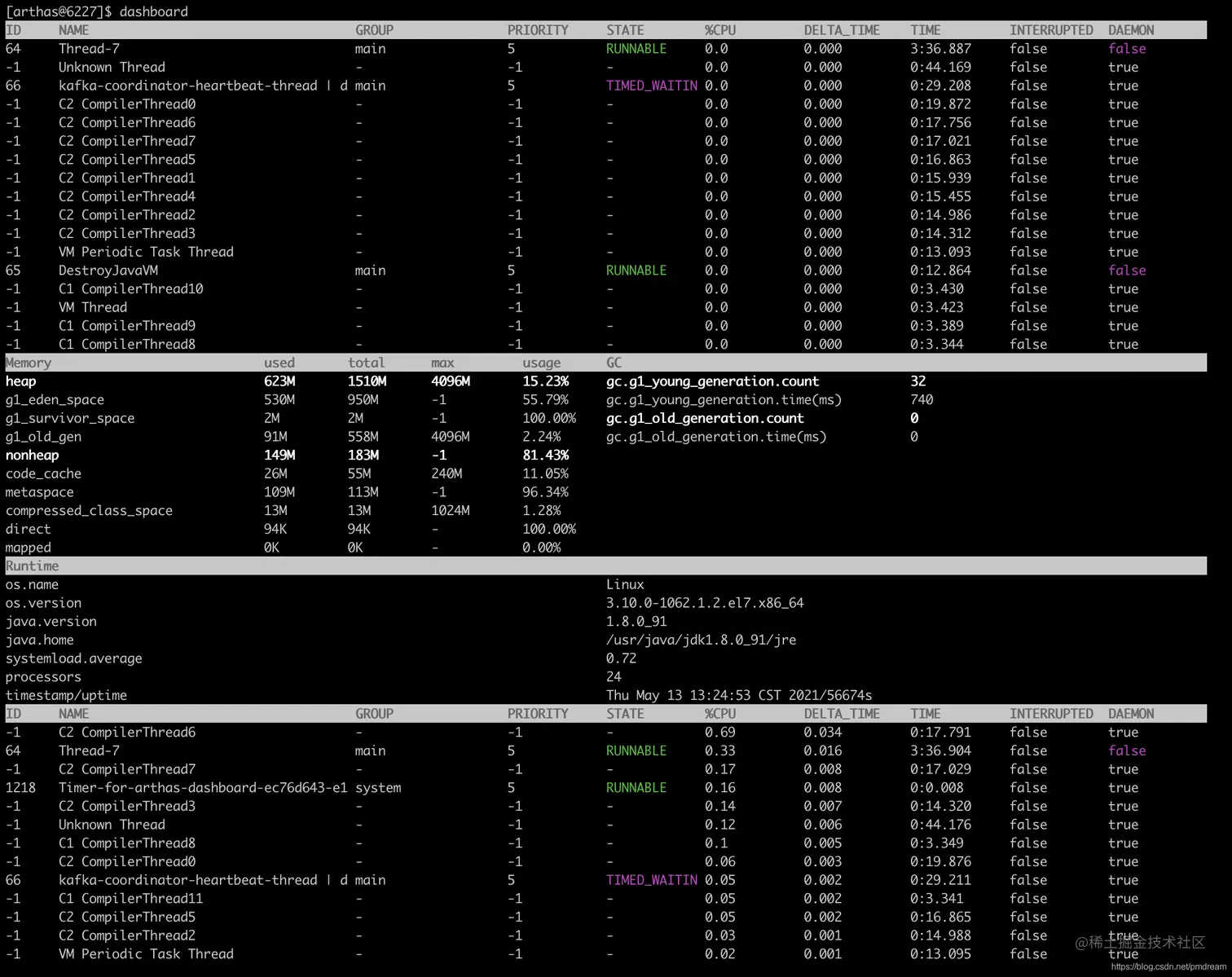The image size is (1232, 977).
Task: Click timestamp 'Thu May 13 13:24:53 CST 2021/56674s'
Action: [739, 696]
